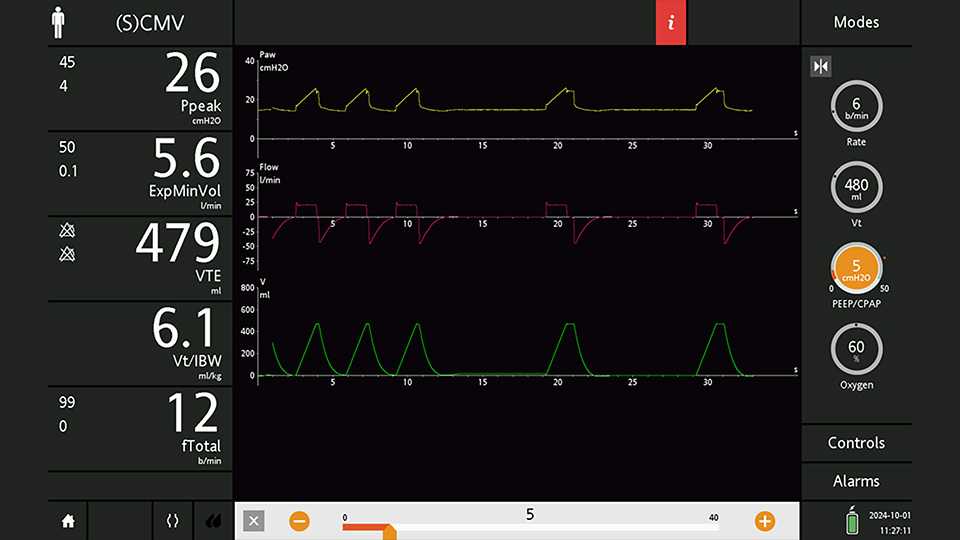This screenshot has height=540, width=960.
Task: Select the Oxygen 60% dial
Action: click(x=856, y=350)
